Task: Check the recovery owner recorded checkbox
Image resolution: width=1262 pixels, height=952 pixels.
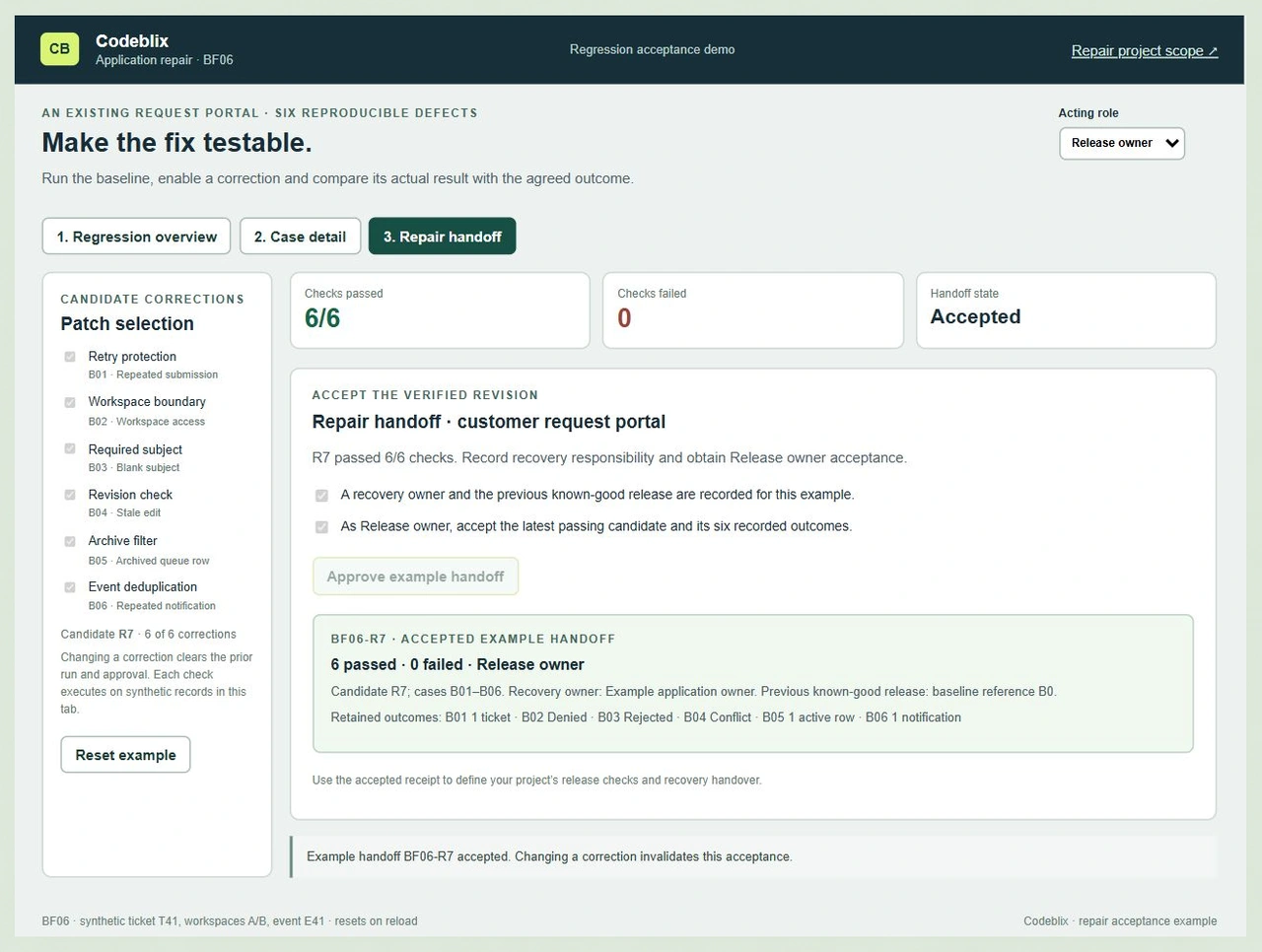Action: (321, 496)
